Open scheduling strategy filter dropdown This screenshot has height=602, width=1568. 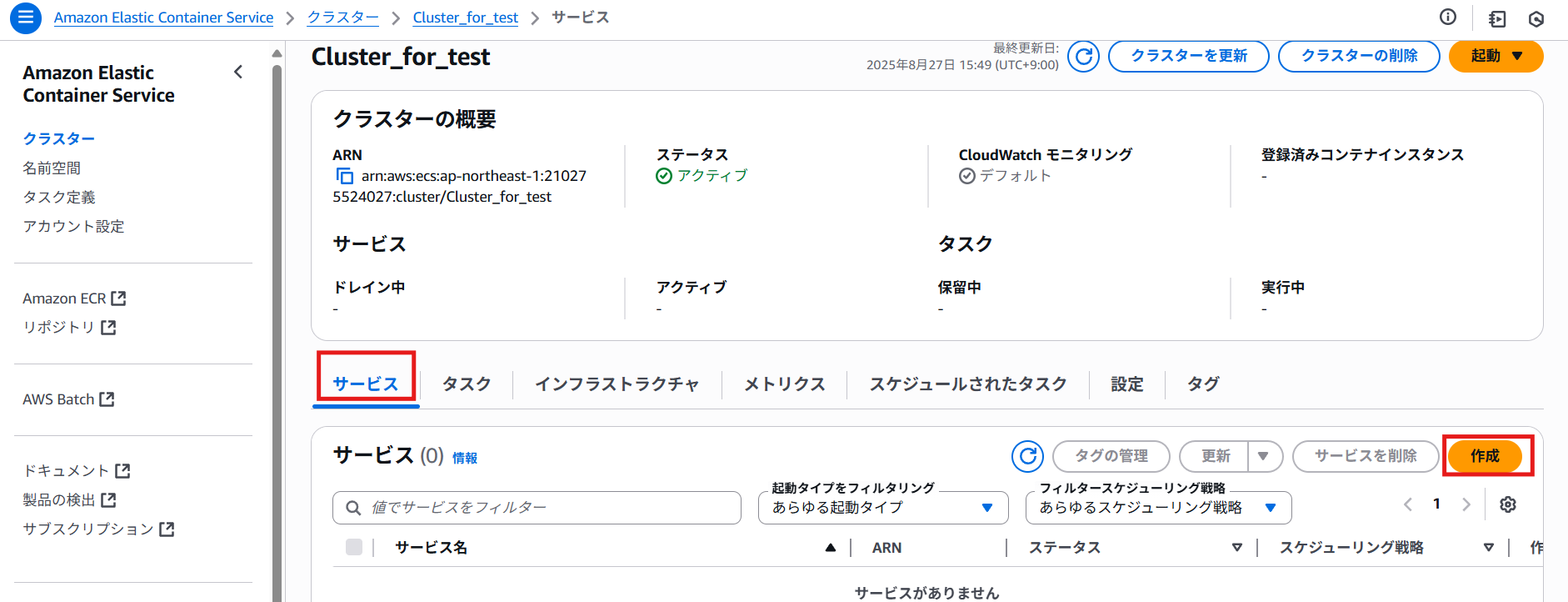point(1158,508)
